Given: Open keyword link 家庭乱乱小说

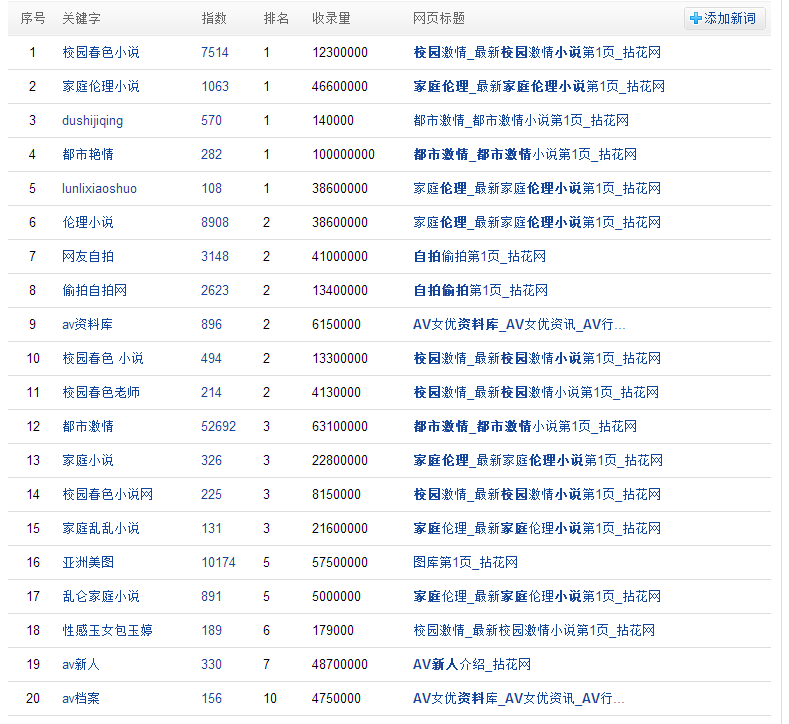Looking at the screenshot, I should 101,528.
